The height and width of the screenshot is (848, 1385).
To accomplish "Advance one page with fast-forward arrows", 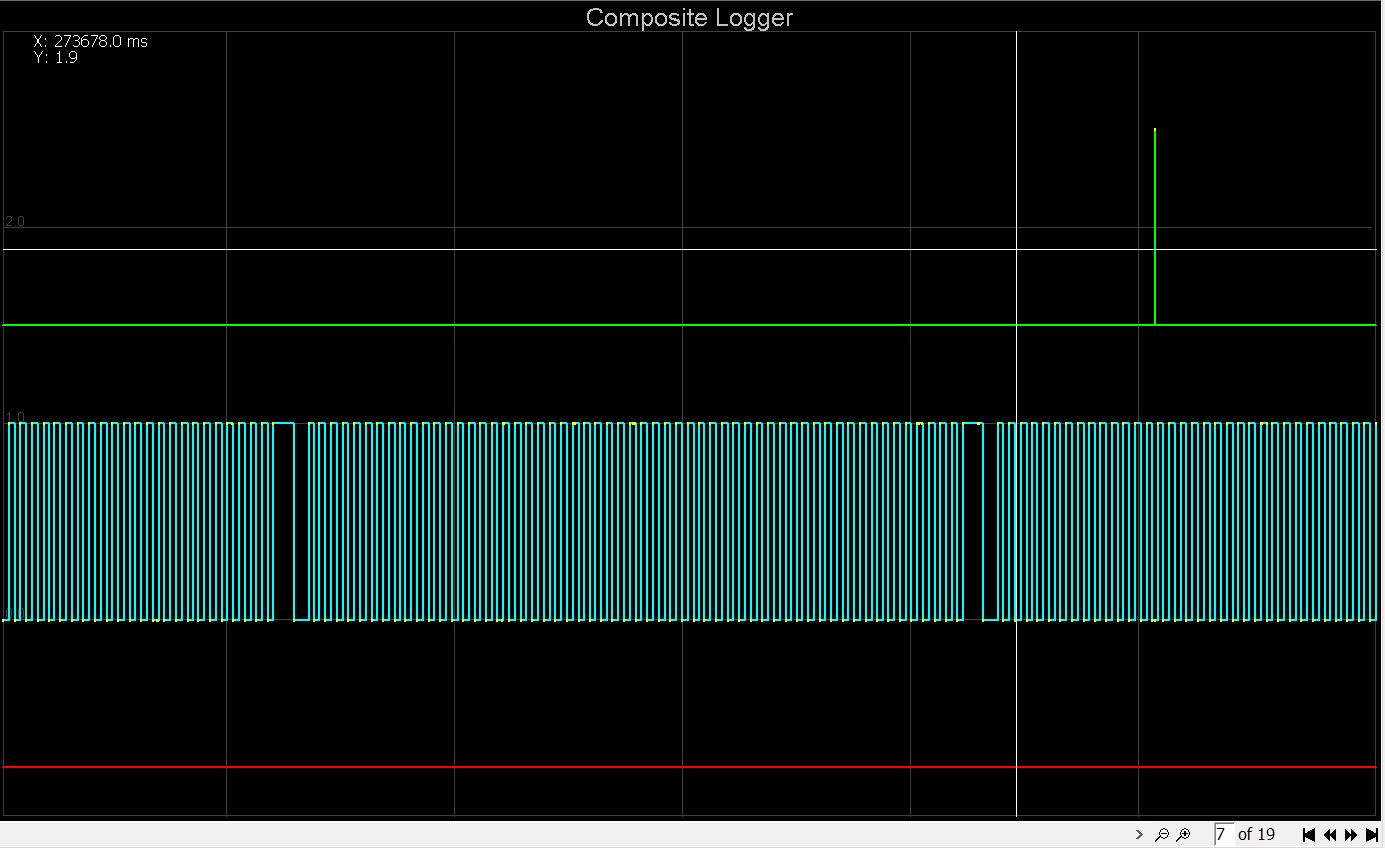I will 1351,834.
